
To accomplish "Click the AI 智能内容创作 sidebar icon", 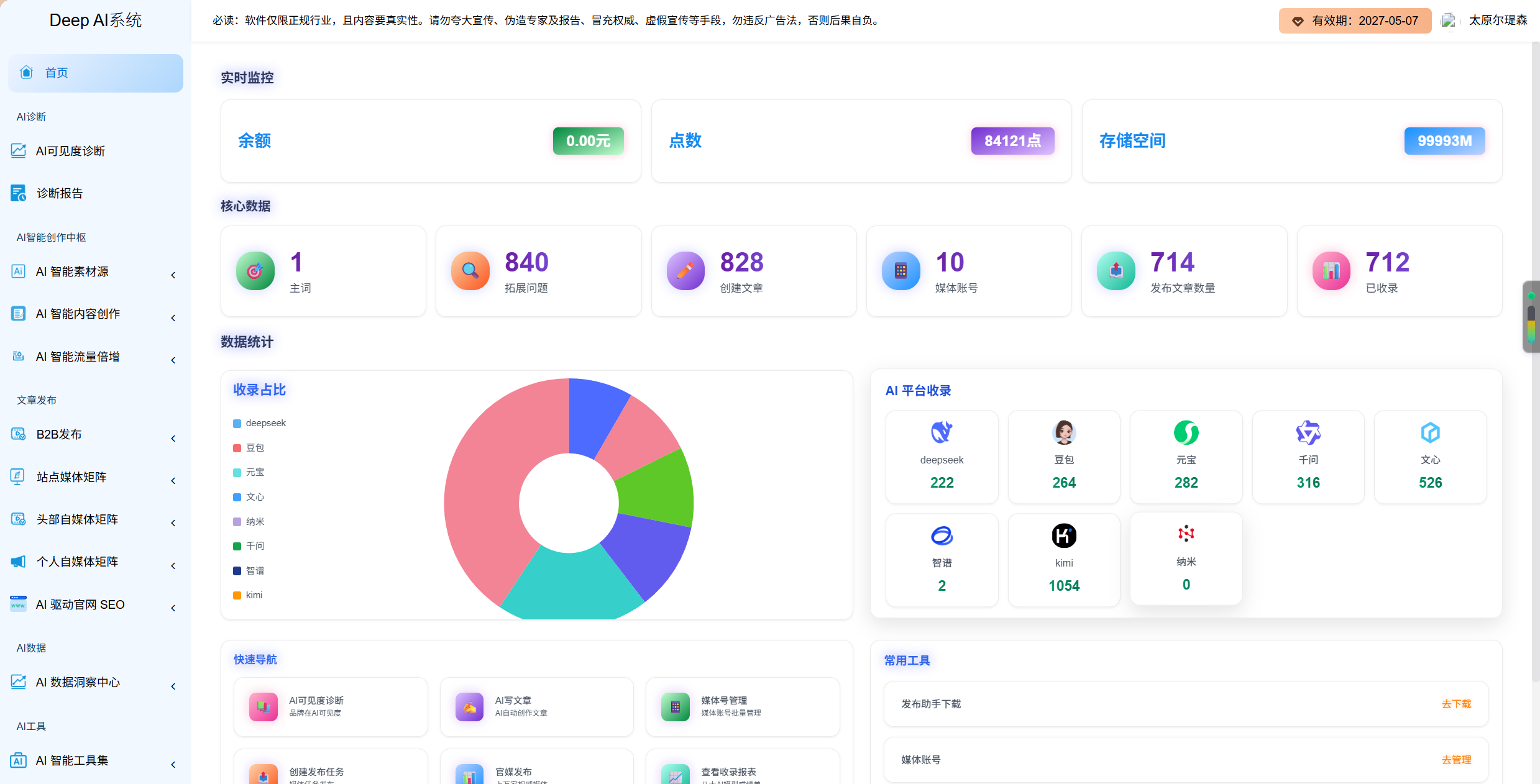I will pos(19,314).
